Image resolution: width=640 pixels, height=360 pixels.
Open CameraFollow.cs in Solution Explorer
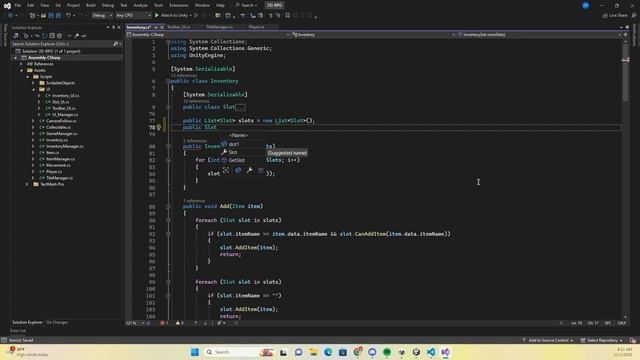[61, 121]
